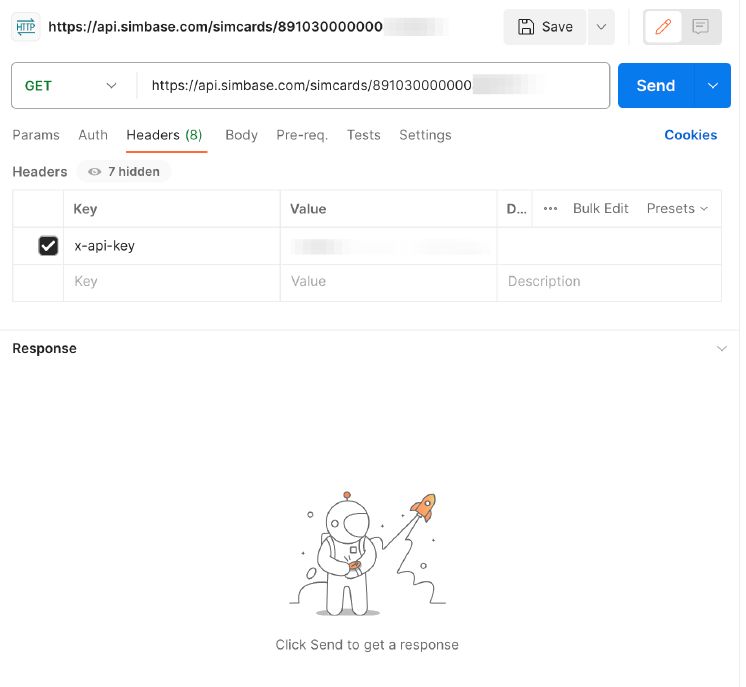Open the Cookies link

pos(691,135)
